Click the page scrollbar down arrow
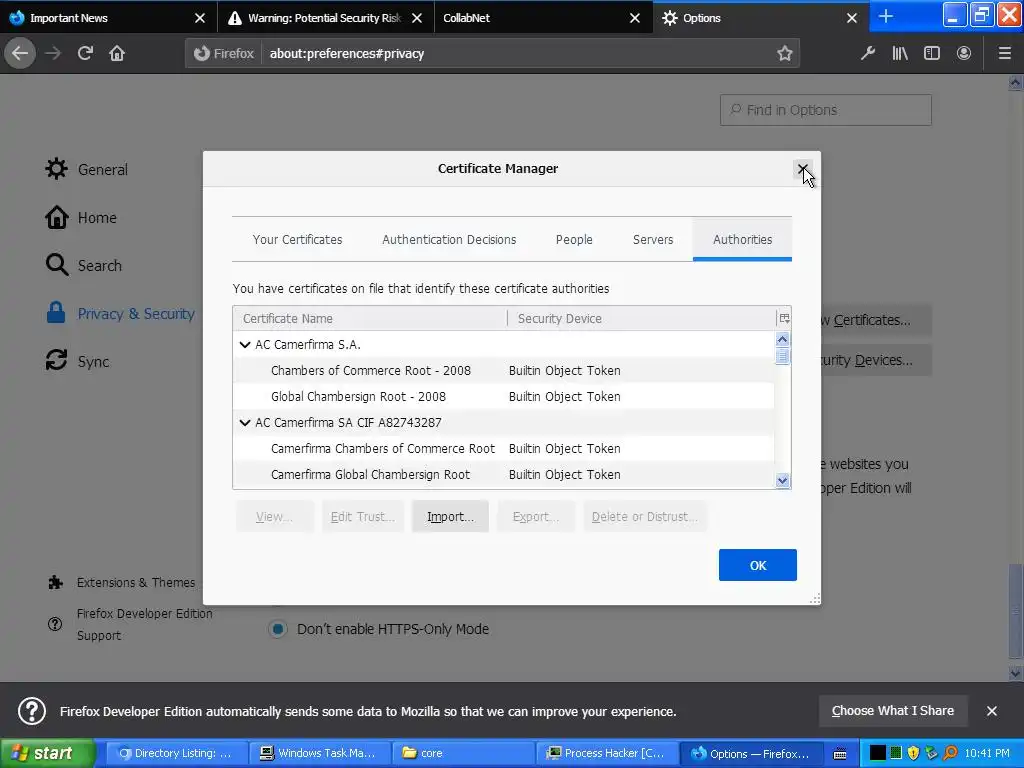Image resolution: width=1024 pixels, height=768 pixels. (1015, 673)
